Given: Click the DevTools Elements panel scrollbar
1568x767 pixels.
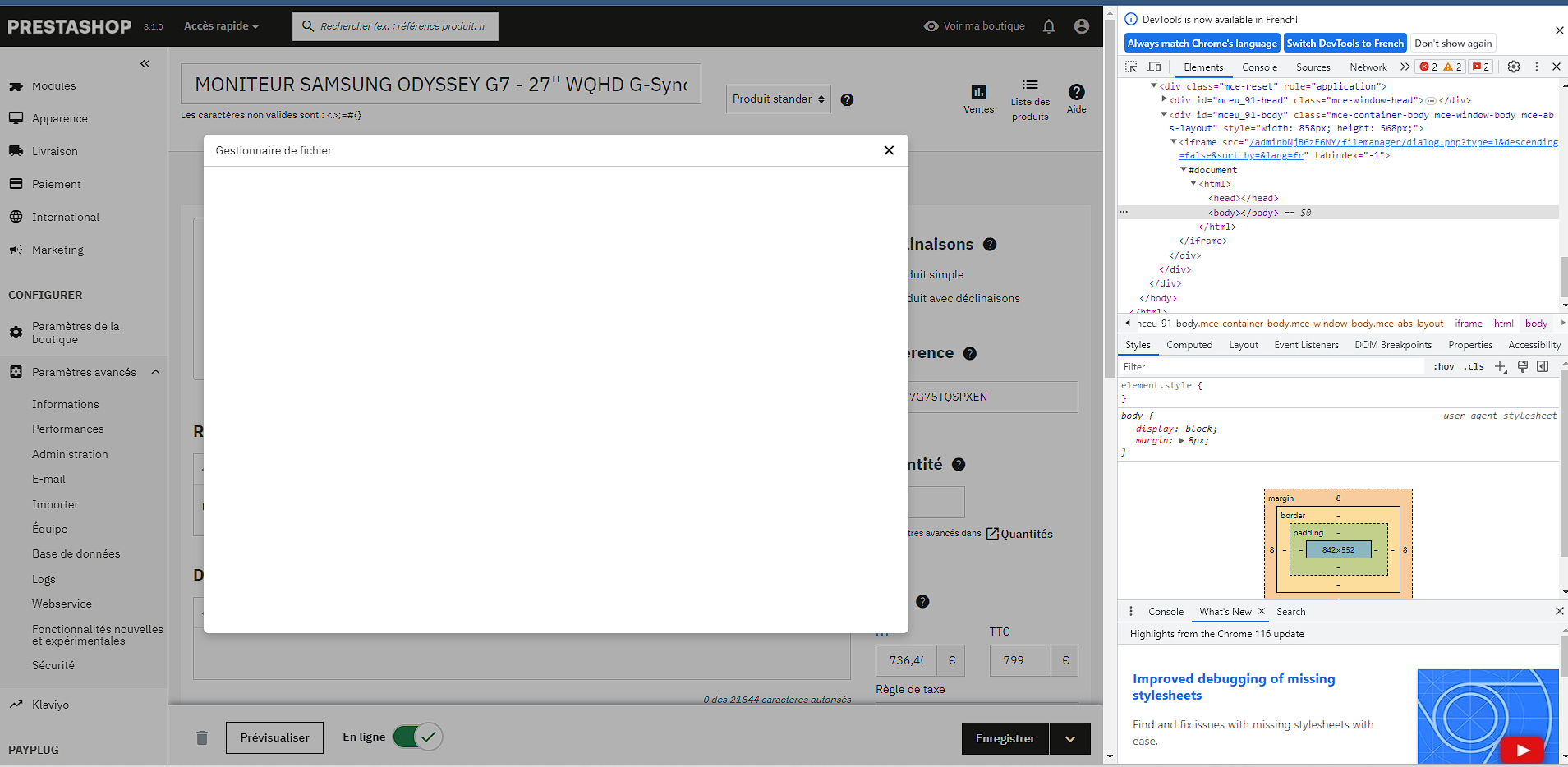Looking at the screenshot, I should 1563,277.
